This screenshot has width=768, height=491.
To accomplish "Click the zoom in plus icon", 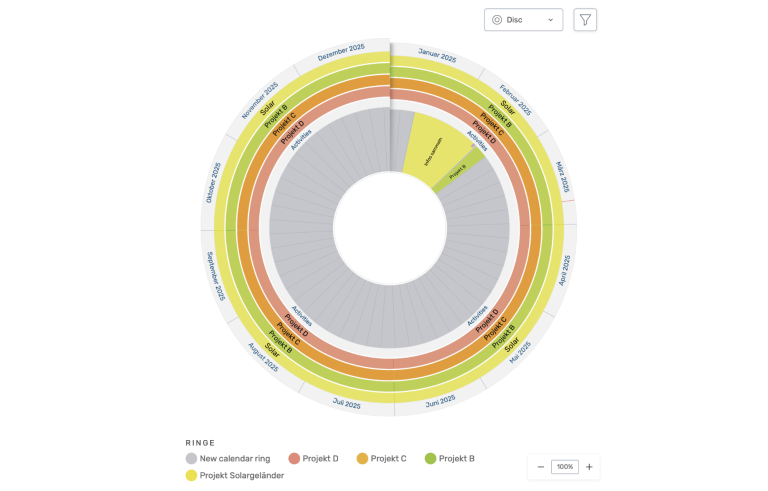I will tap(589, 467).
